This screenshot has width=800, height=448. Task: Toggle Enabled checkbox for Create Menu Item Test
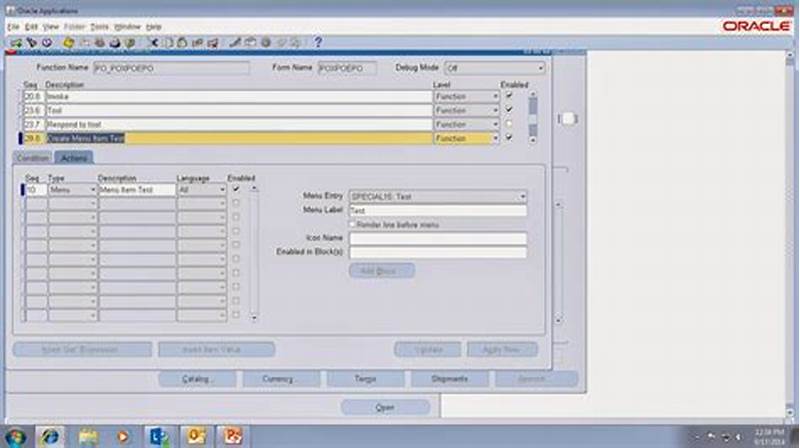tap(509, 137)
